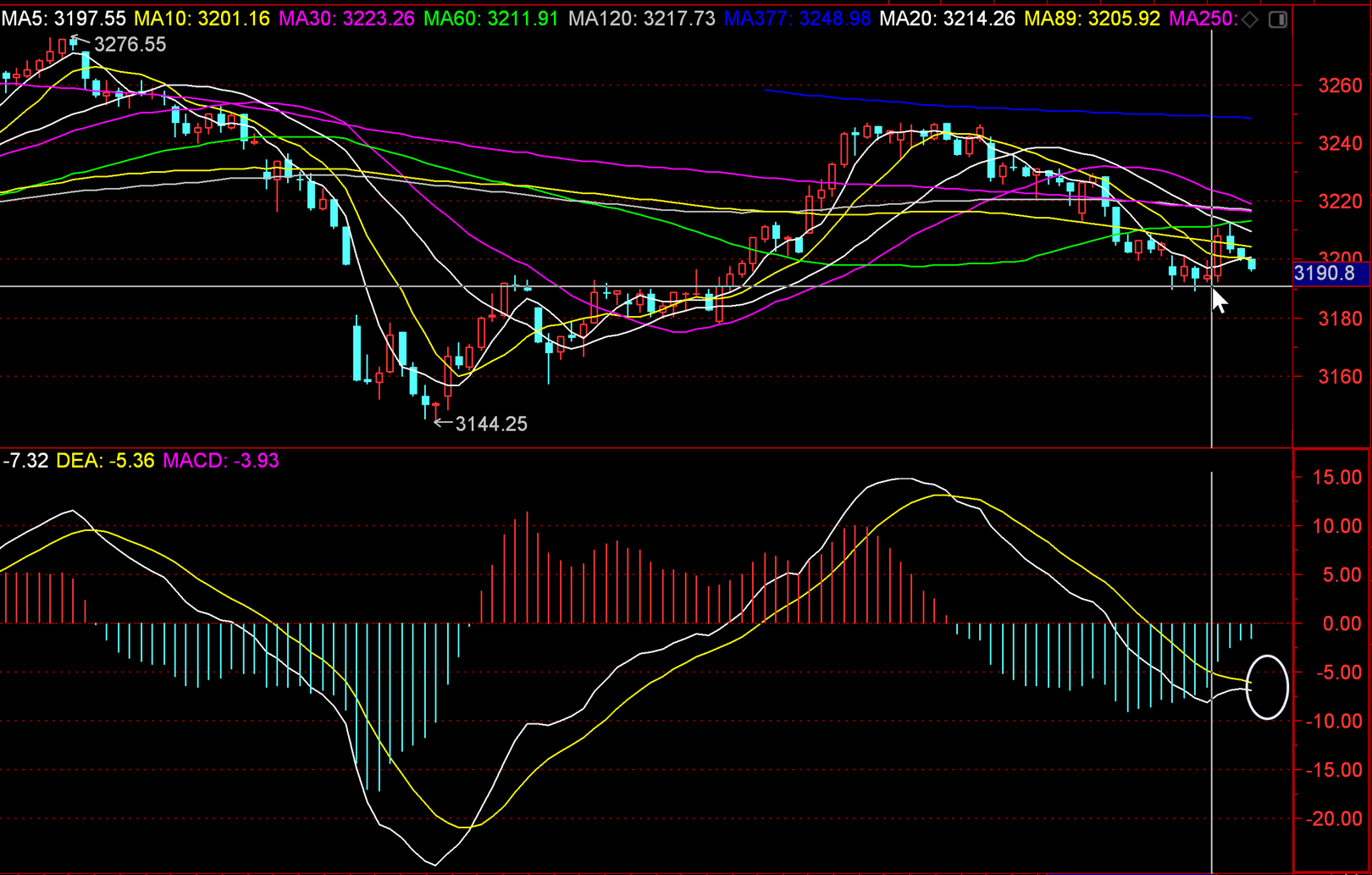The width and height of the screenshot is (1372, 875).
Task: Click the -15.00 MACD axis label
Action: point(1334,771)
